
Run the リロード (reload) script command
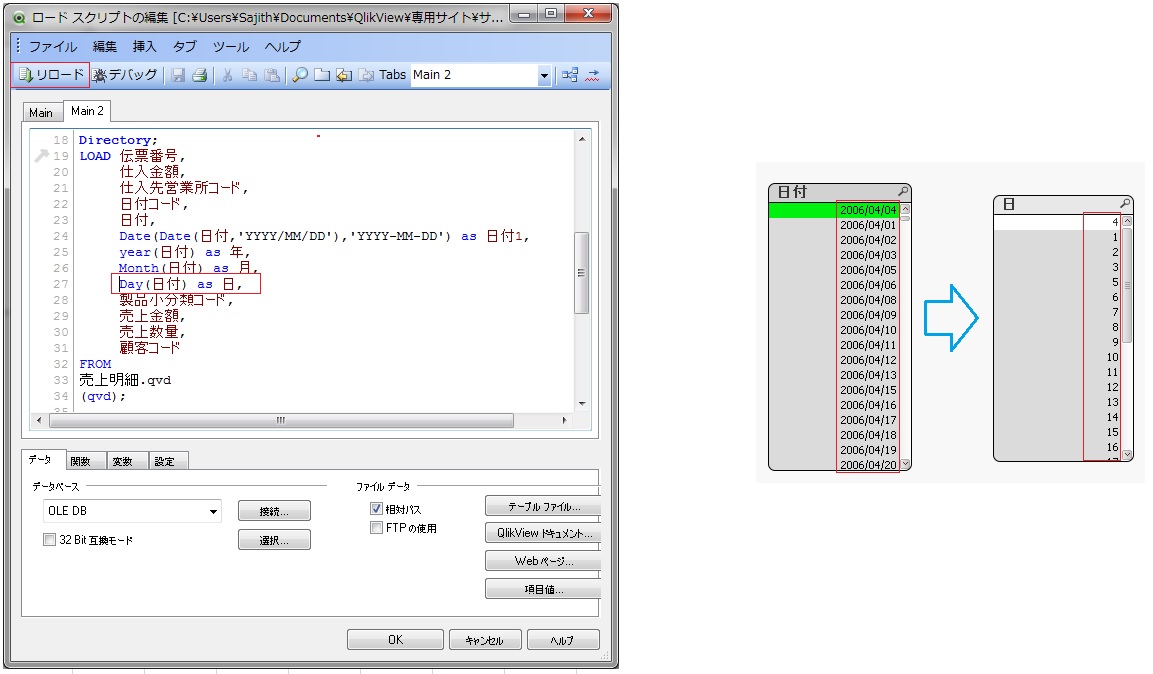click(49, 75)
